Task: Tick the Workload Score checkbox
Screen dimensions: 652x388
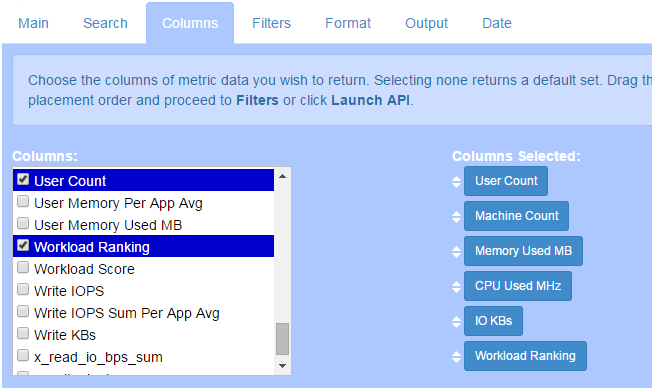Action: 23,267
